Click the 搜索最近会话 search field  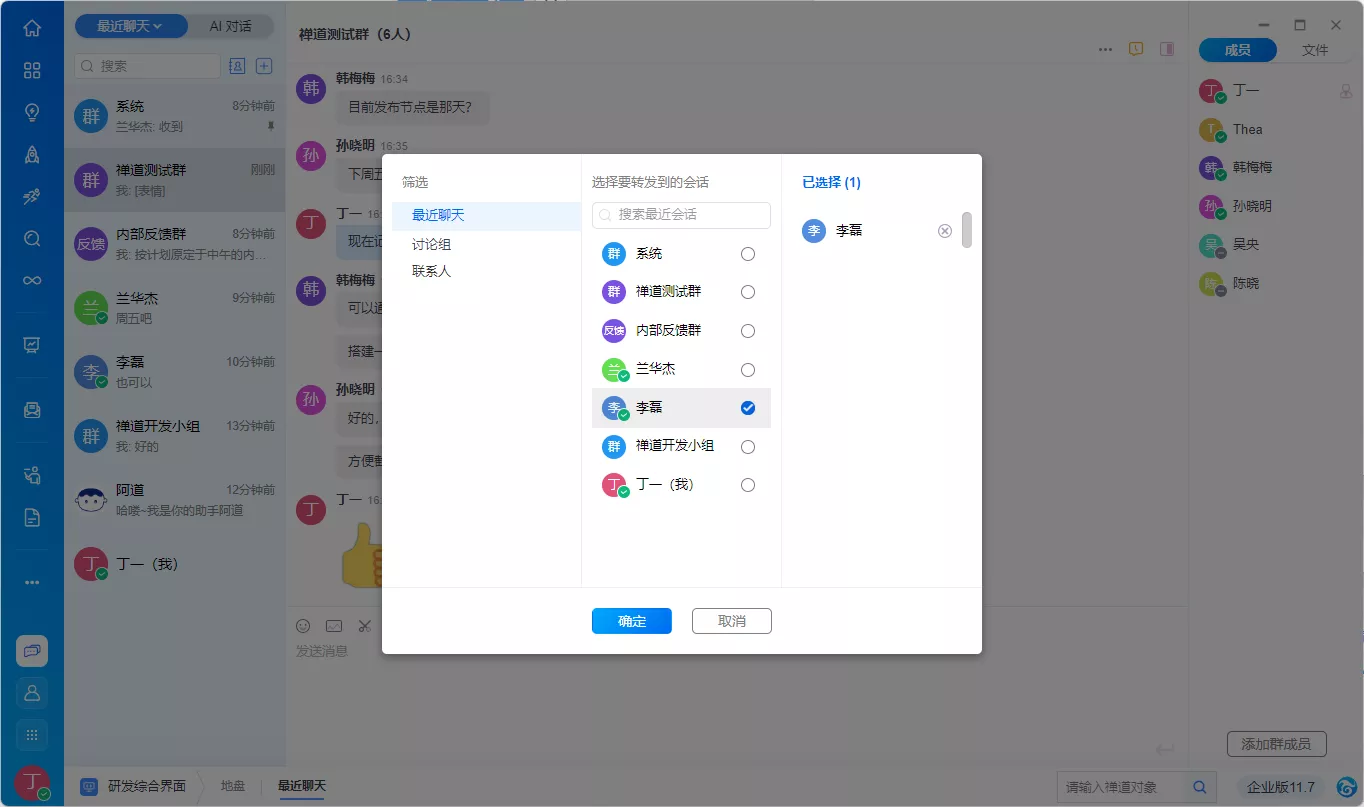point(680,215)
